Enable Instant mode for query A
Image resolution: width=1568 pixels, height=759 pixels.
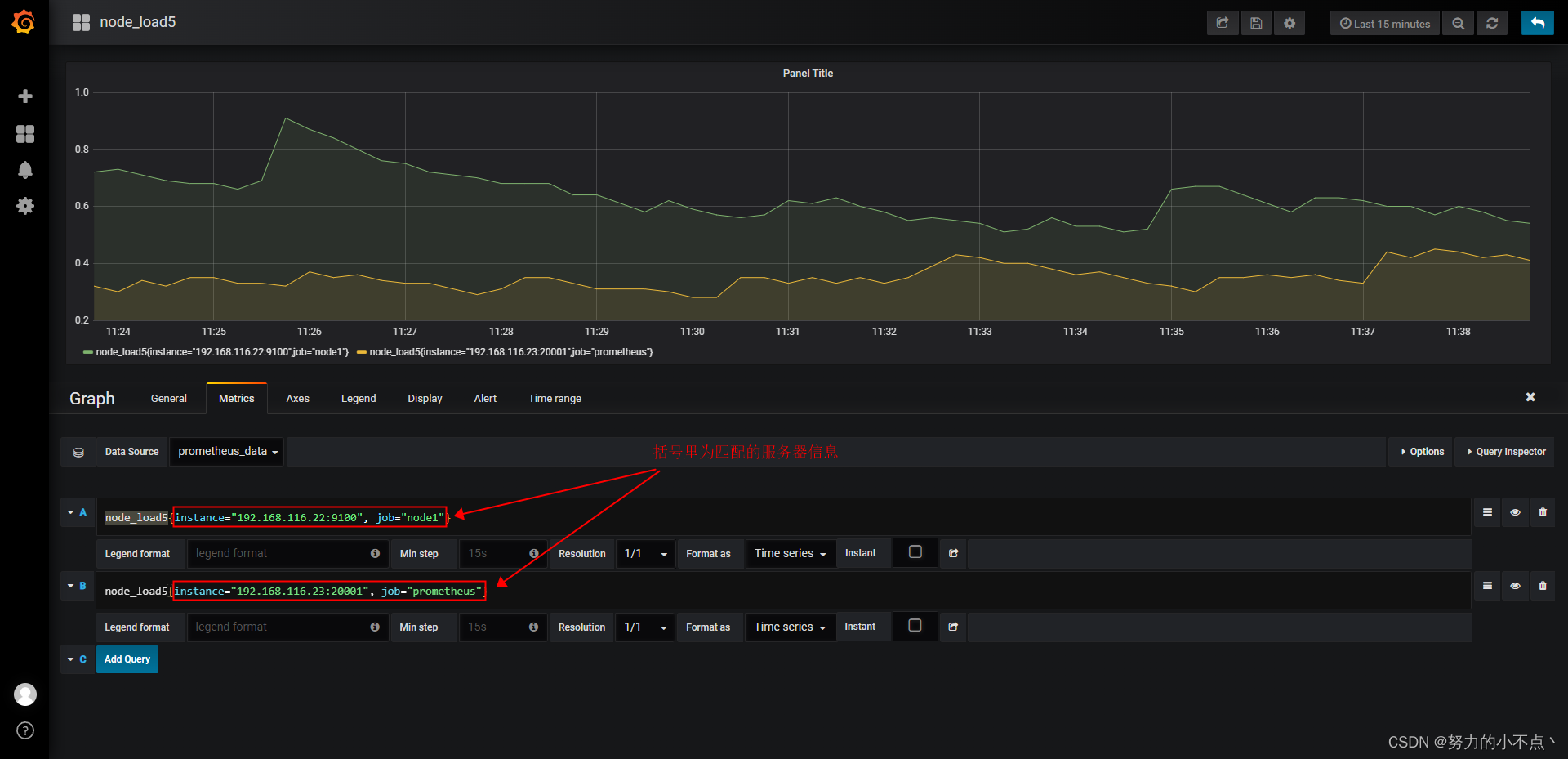pyautogui.click(x=915, y=552)
